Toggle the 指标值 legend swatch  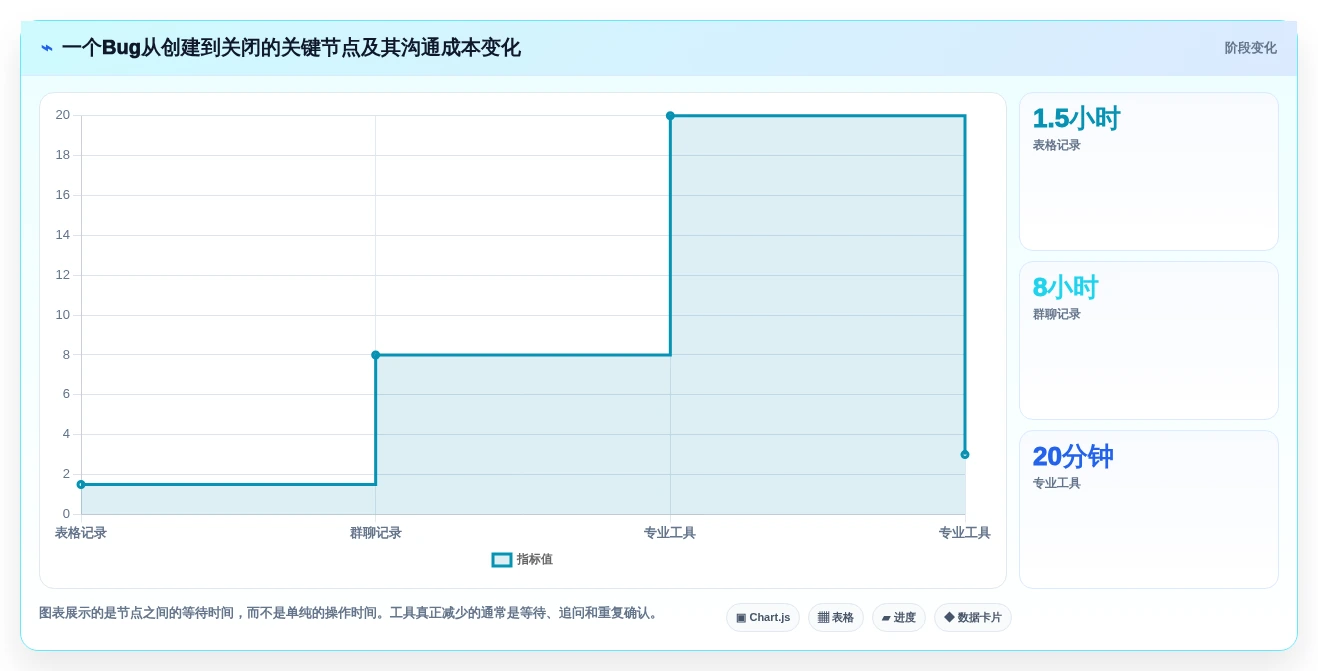pyautogui.click(x=502, y=560)
